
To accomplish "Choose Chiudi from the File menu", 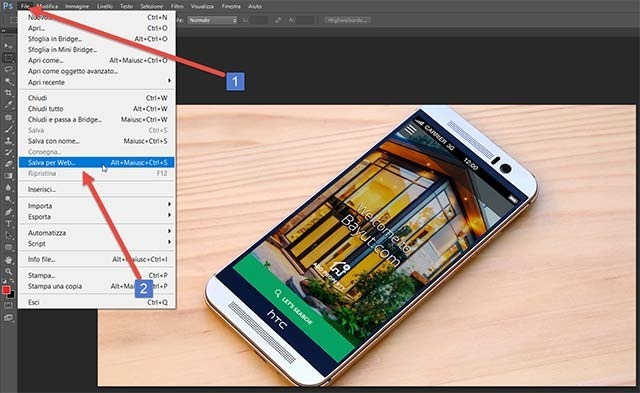I will click(x=96, y=98).
